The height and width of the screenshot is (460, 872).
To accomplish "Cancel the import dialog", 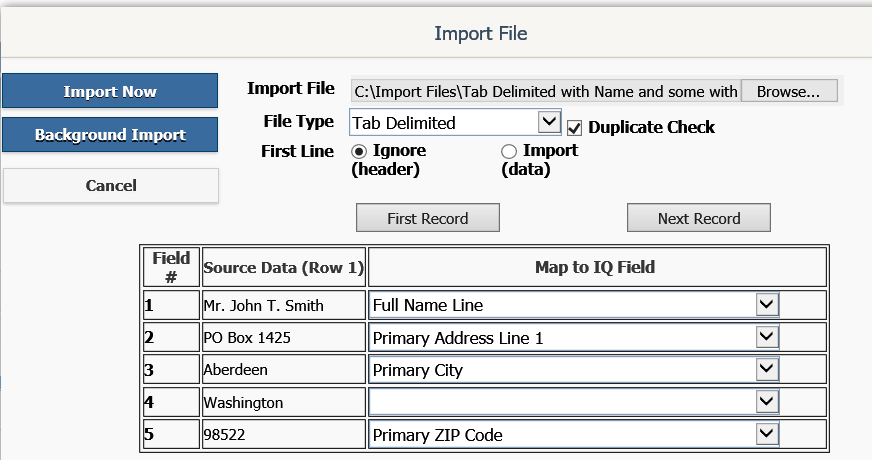I will point(111,185).
